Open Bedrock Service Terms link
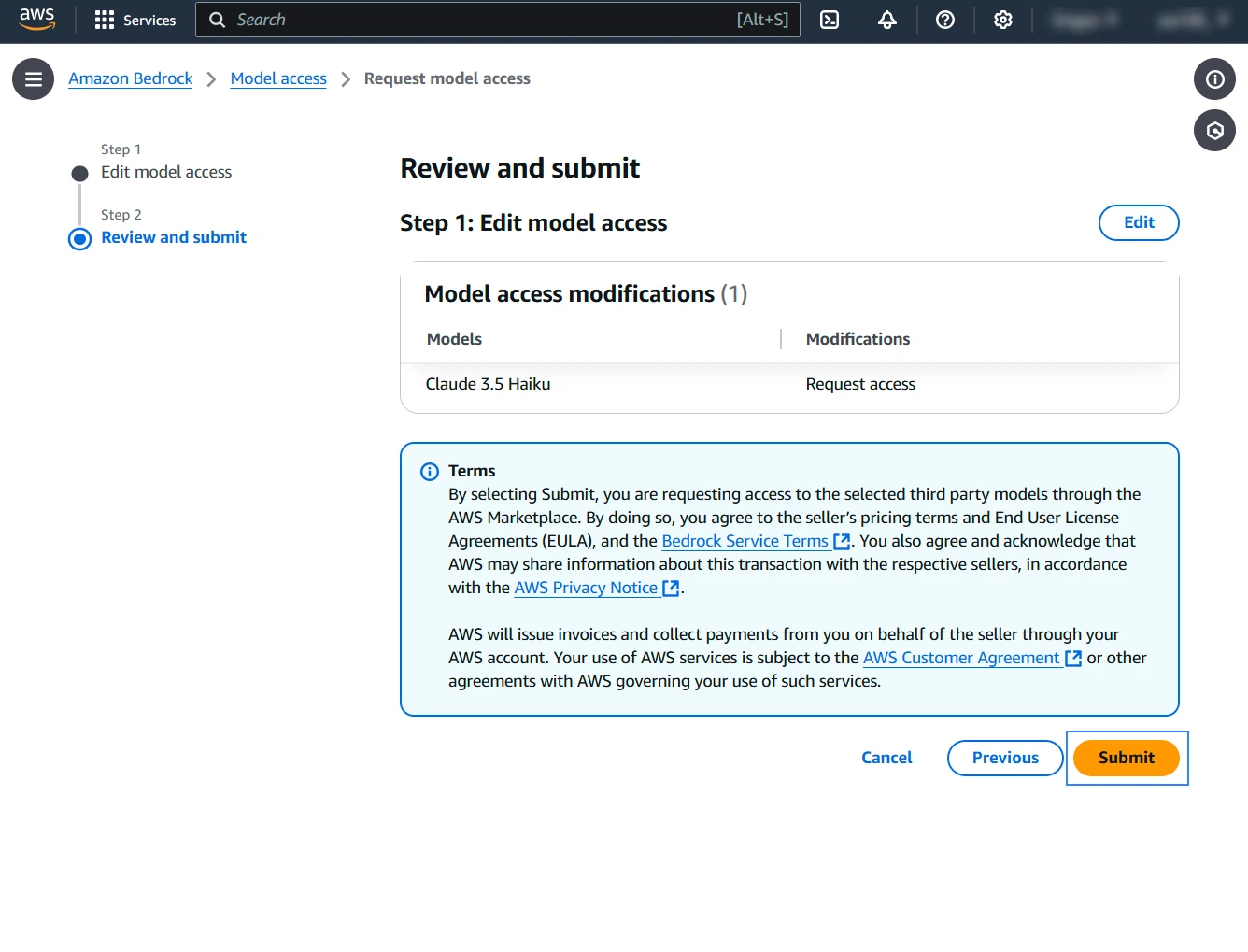The width and height of the screenshot is (1248, 952). click(745, 541)
